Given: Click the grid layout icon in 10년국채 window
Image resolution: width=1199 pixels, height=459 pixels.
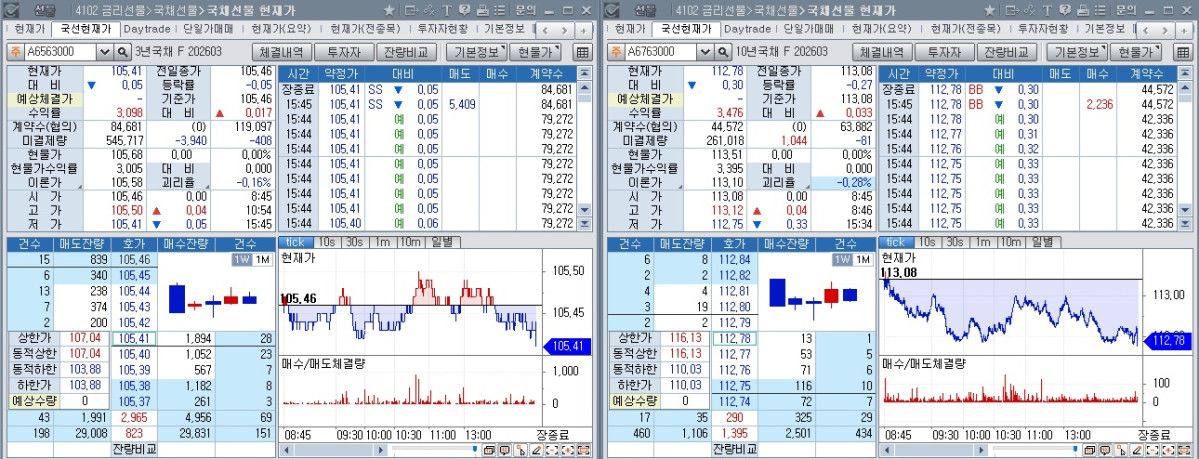Looking at the screenshot, I should 1183,52.
